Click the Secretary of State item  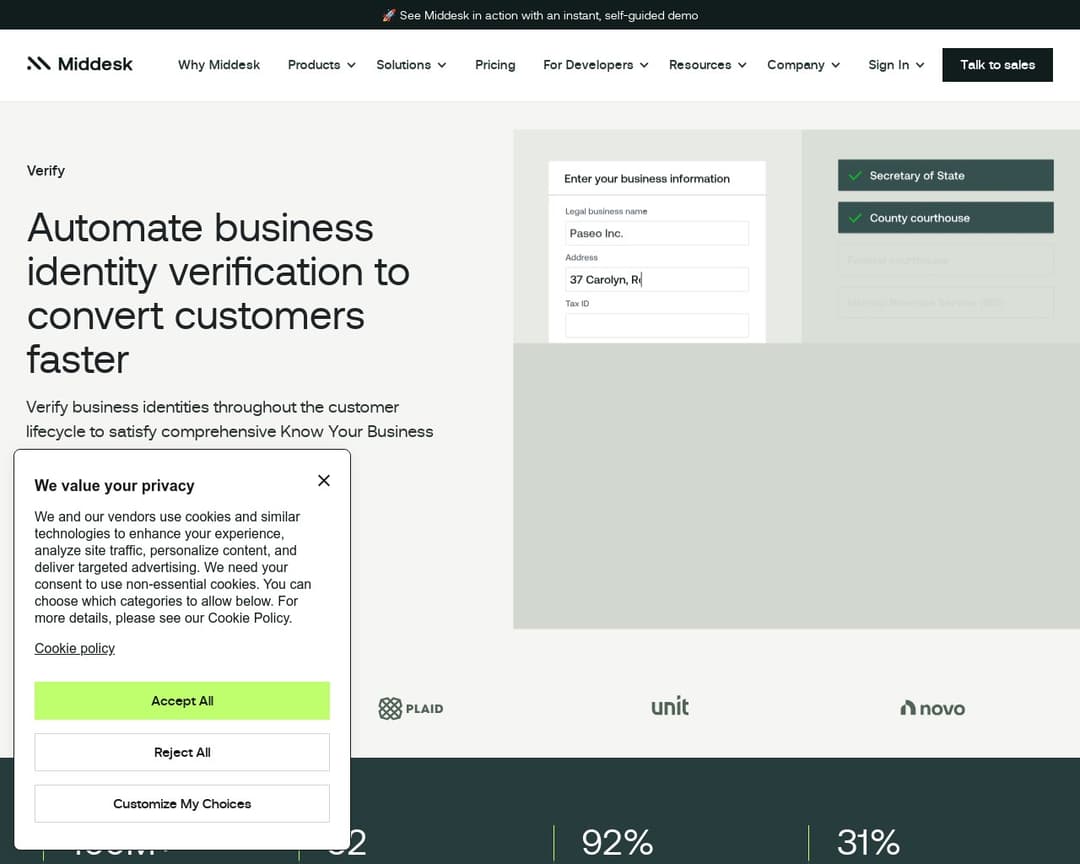[946, 176]
